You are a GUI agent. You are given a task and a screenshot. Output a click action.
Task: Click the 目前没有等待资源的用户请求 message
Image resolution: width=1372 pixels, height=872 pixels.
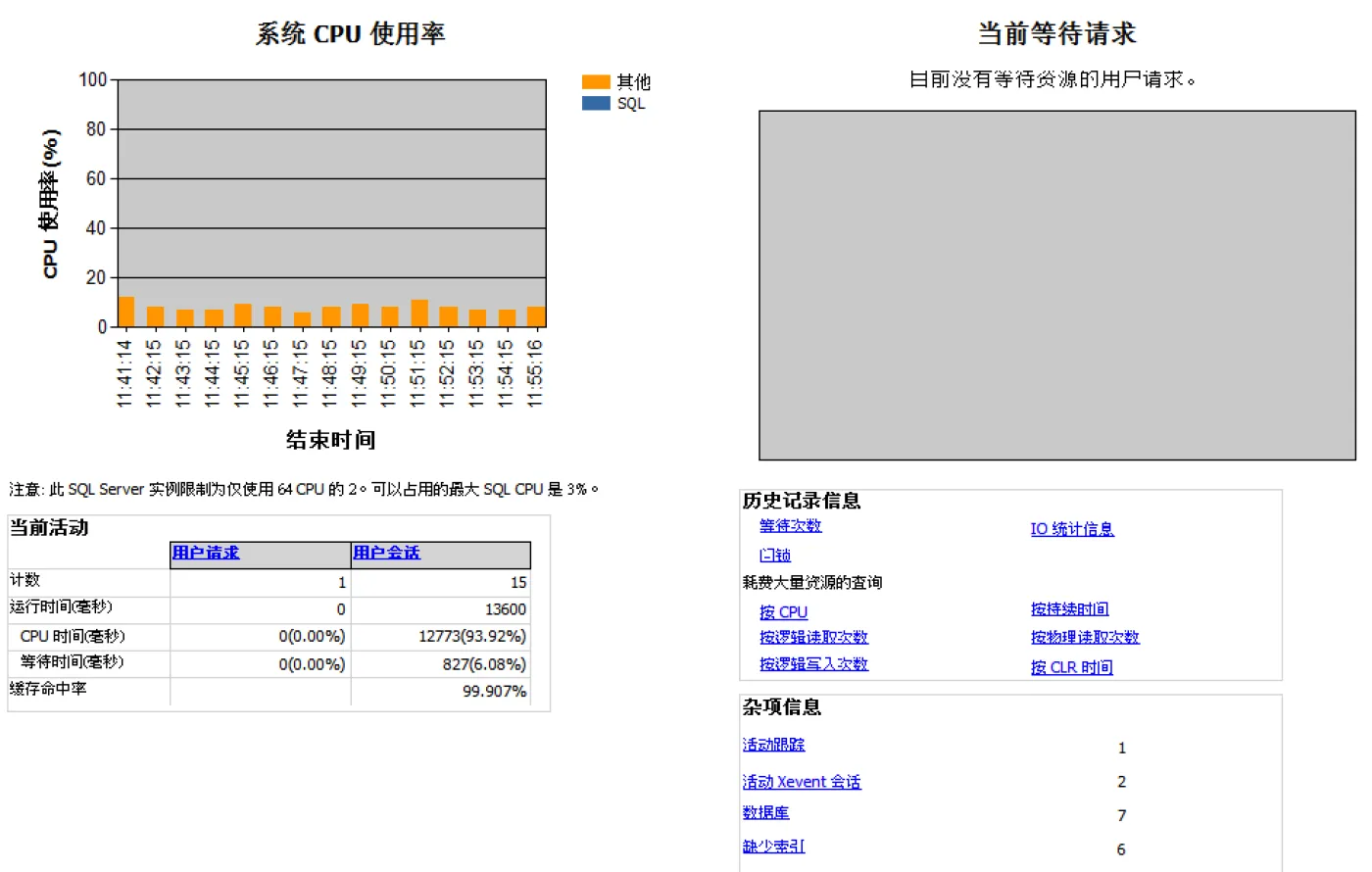pyautogui.click(x=1053, y=79)
